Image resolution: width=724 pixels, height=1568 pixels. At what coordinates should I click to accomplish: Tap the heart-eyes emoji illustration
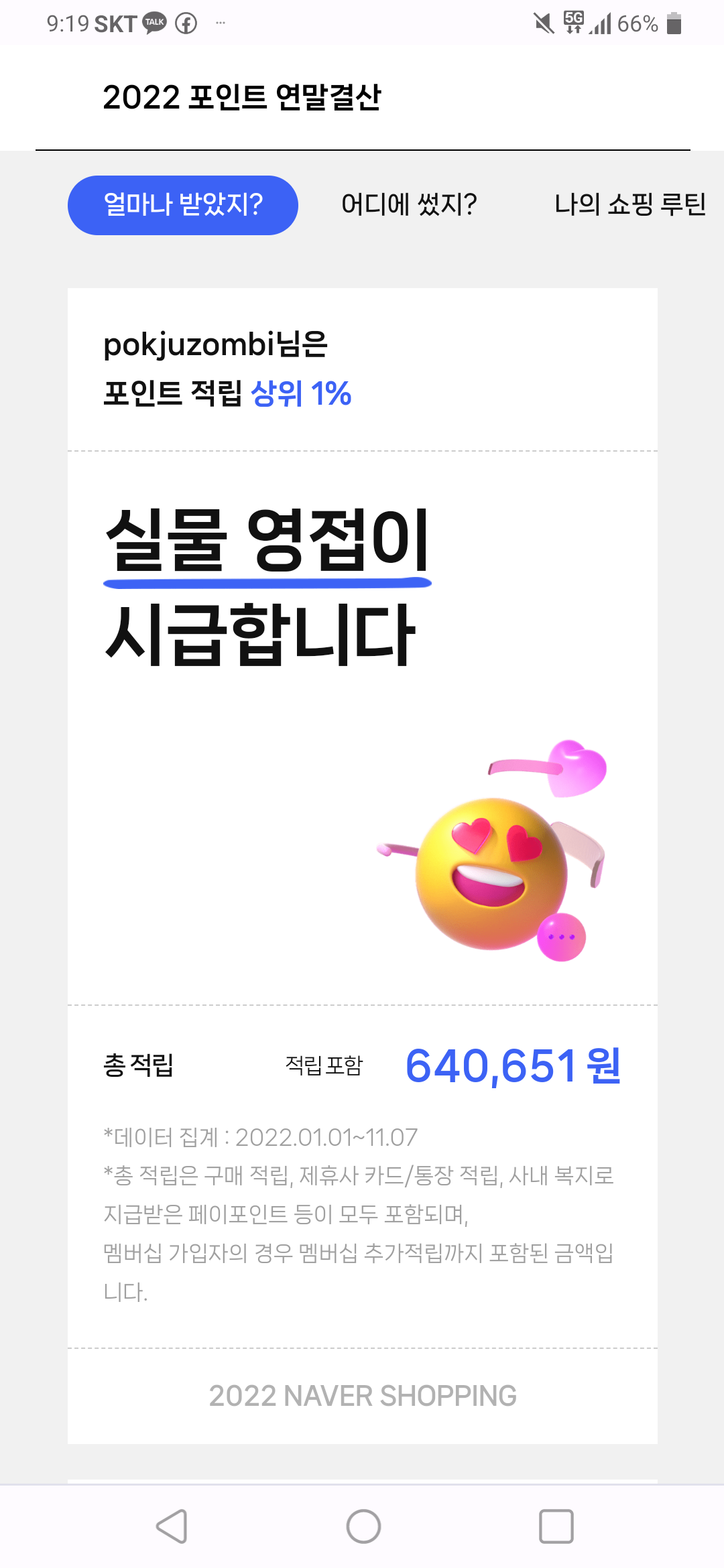(x=492, y=872)
